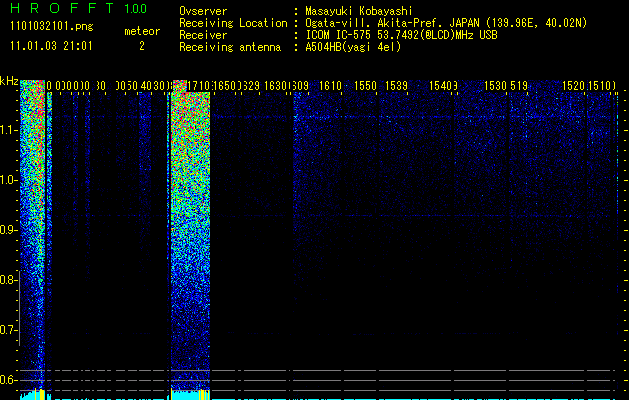The image size is (629, 400).
Task: Click the 1610 time marker
Action: tap(331, 86)
